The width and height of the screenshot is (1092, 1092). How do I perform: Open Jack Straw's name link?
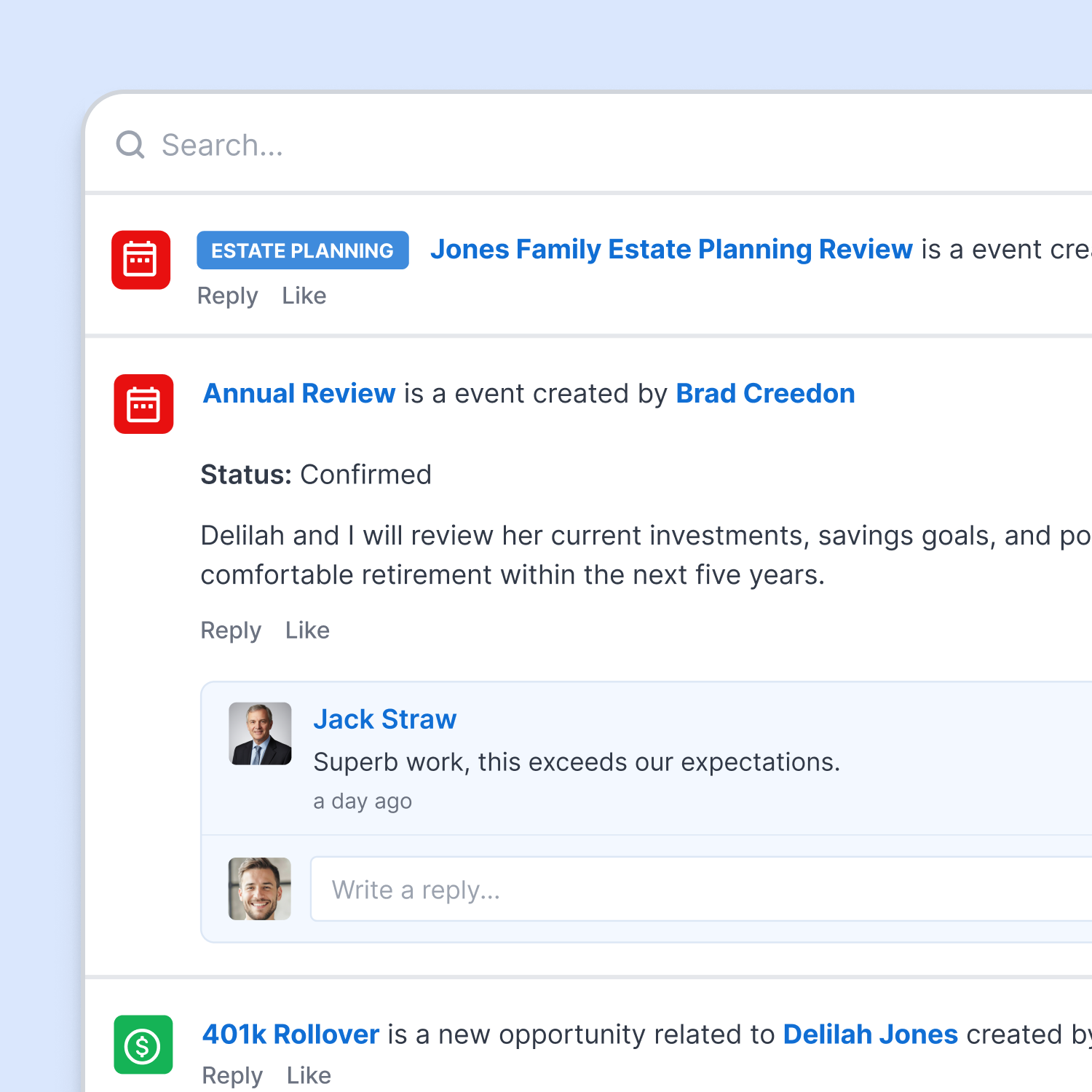click(x=385, y=719)
